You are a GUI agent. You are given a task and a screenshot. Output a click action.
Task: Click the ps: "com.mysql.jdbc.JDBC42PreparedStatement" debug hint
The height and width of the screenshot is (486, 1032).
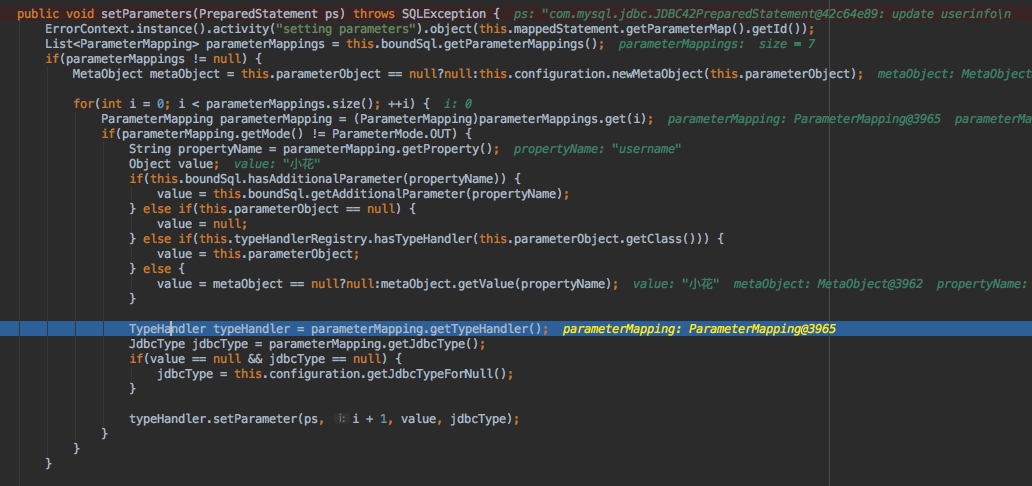761,13
